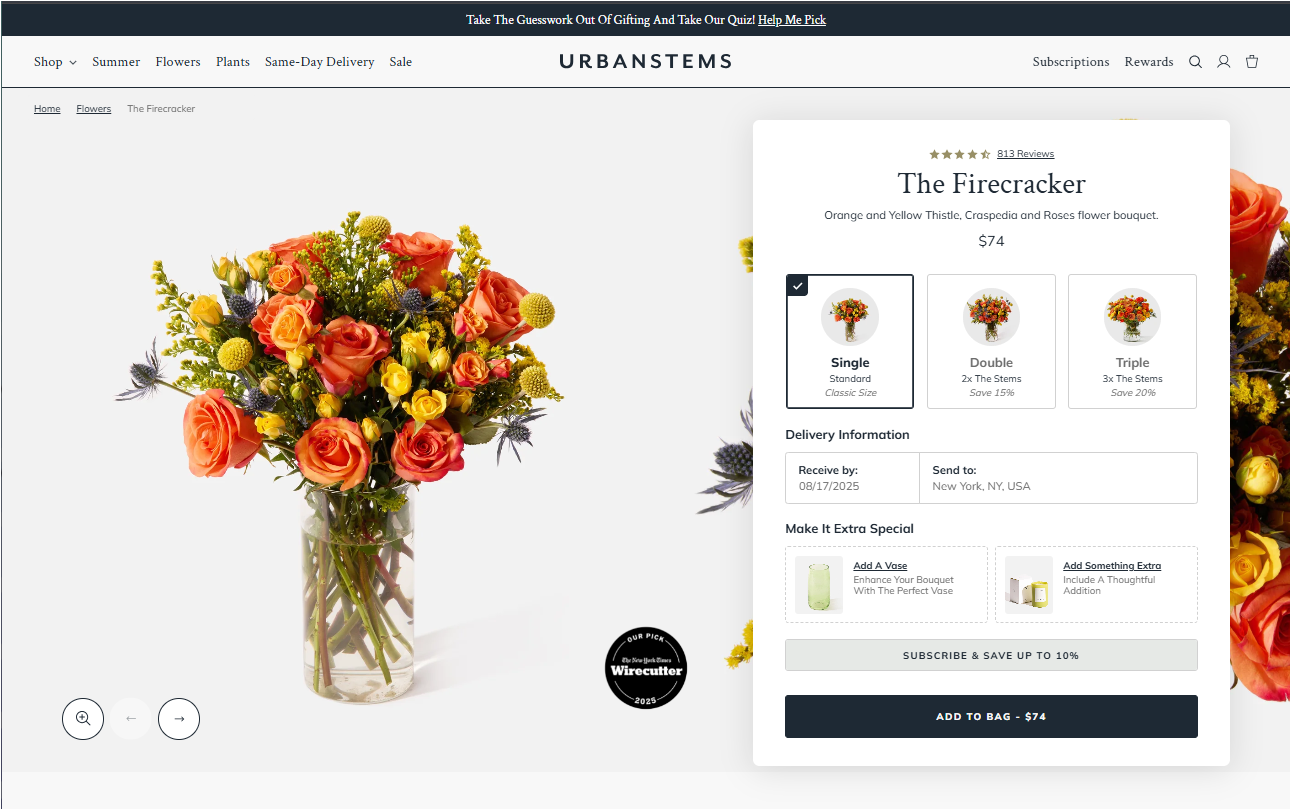
Task: Click Add To Bag - $74 button
Action: [x=991, y=716]
